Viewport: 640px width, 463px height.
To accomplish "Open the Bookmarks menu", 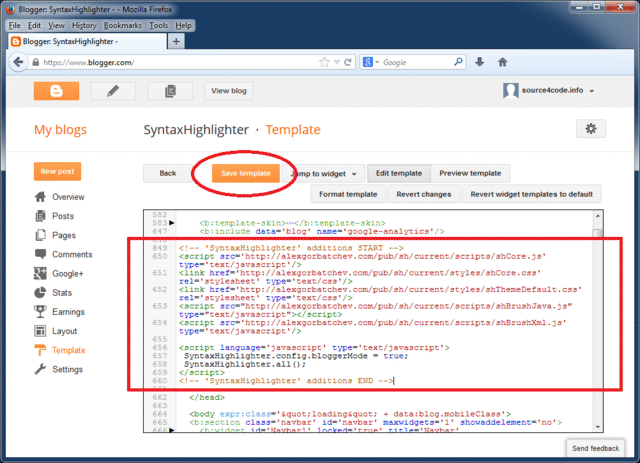I will pos(123,25).
